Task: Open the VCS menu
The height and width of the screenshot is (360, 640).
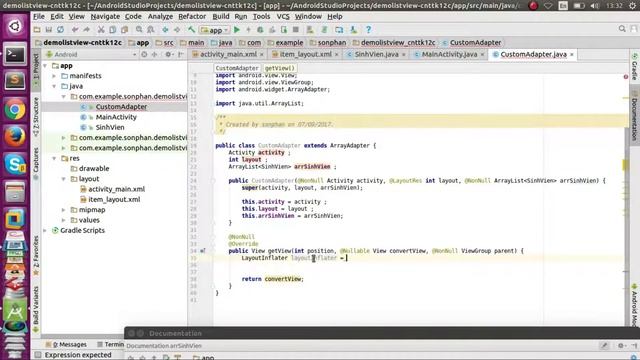Action: coord(283,17)
